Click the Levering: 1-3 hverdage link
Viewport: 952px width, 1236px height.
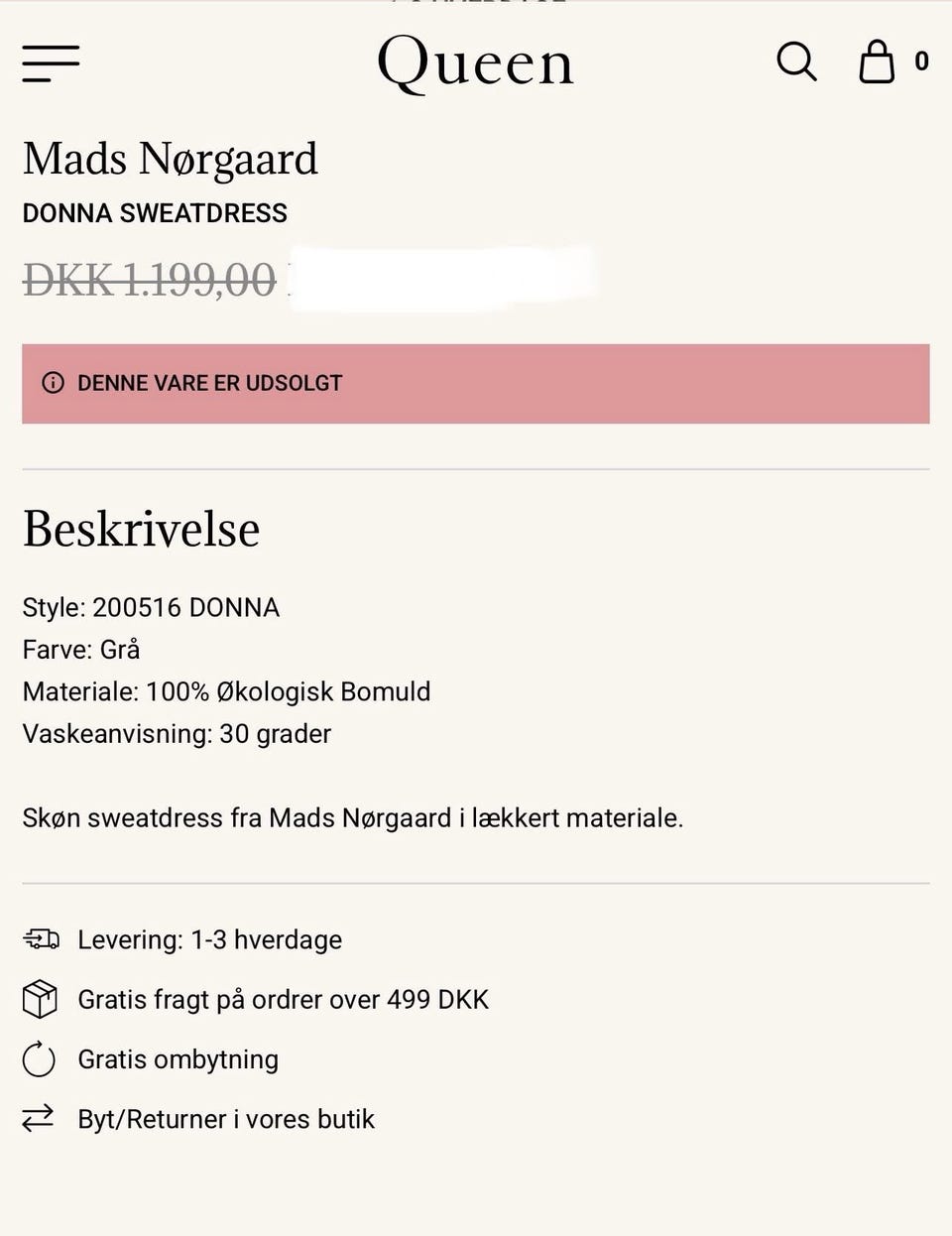click(208, 939)
